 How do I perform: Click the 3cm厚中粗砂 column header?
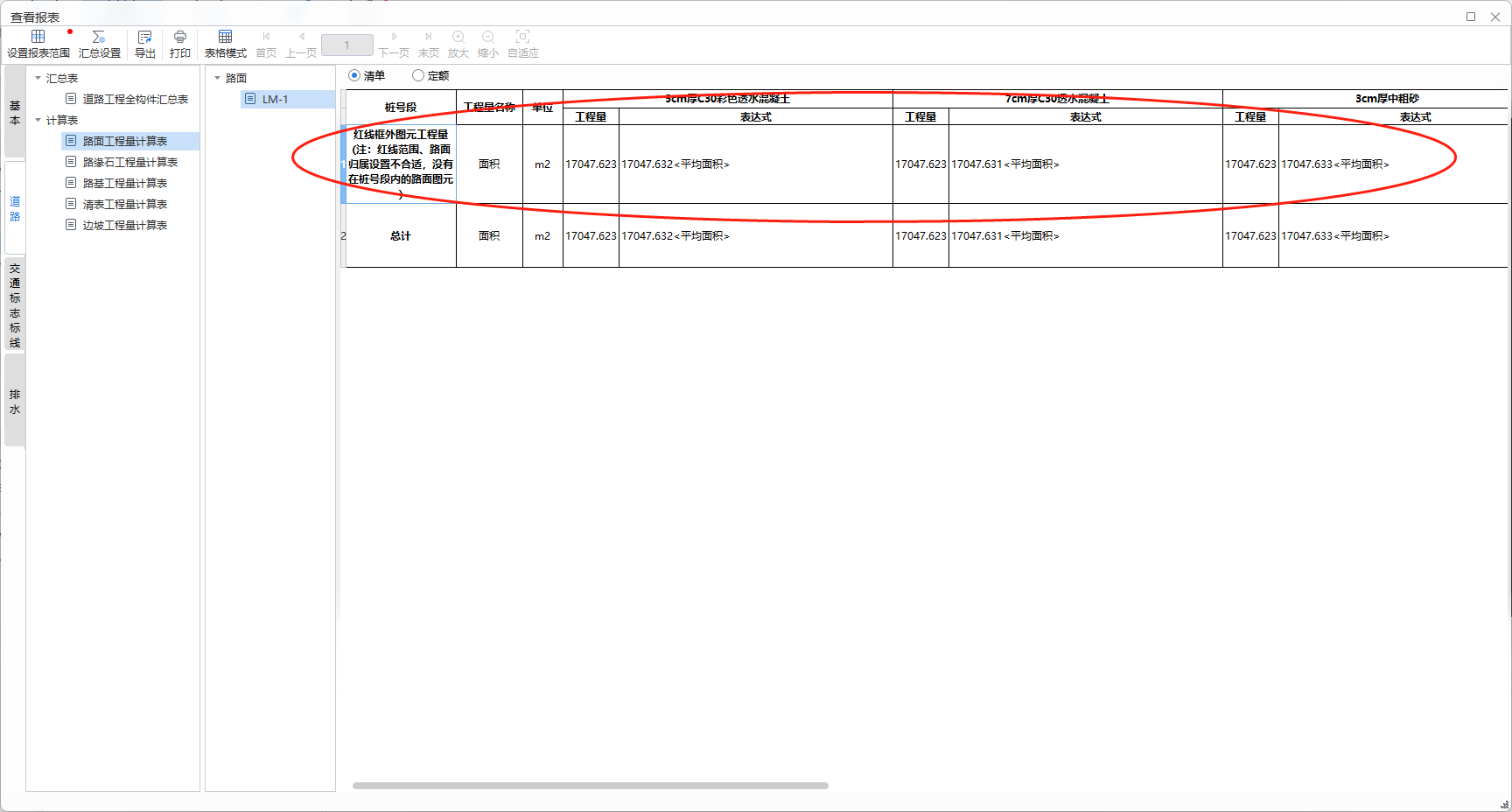point(1387,99)
